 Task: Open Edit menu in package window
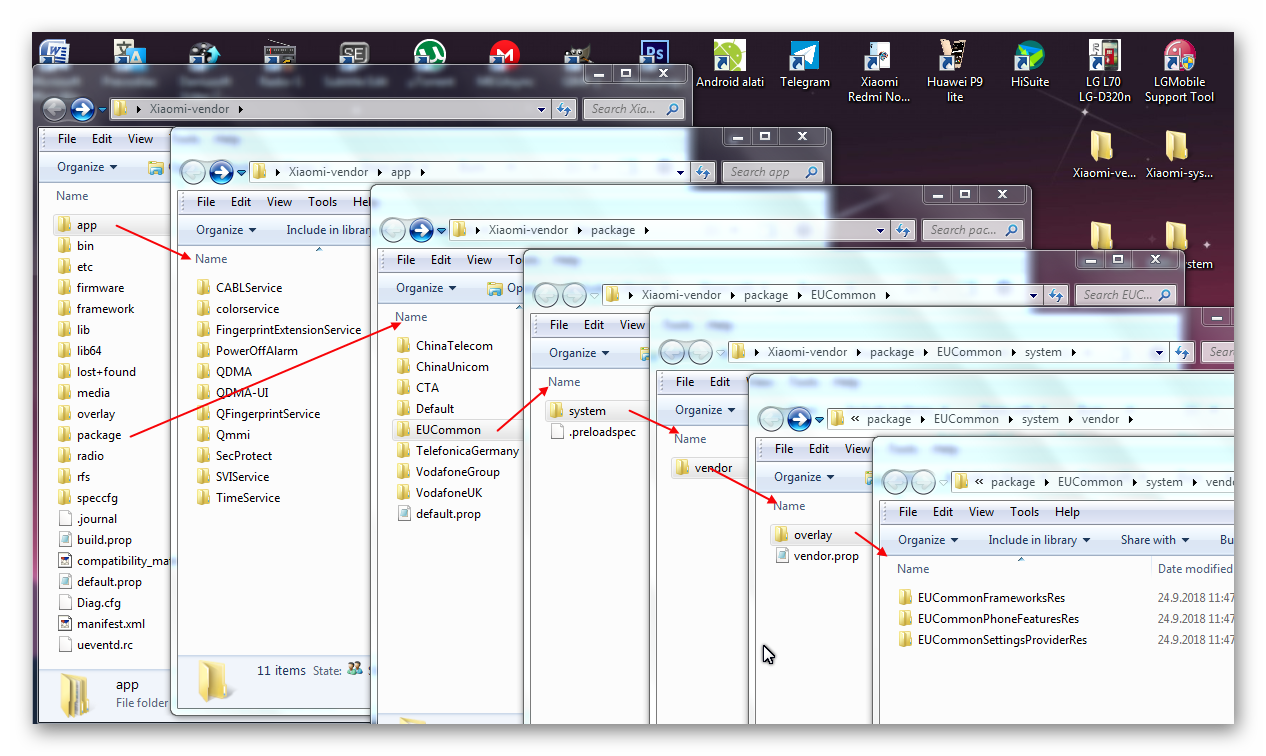click(x=441, y=260)
